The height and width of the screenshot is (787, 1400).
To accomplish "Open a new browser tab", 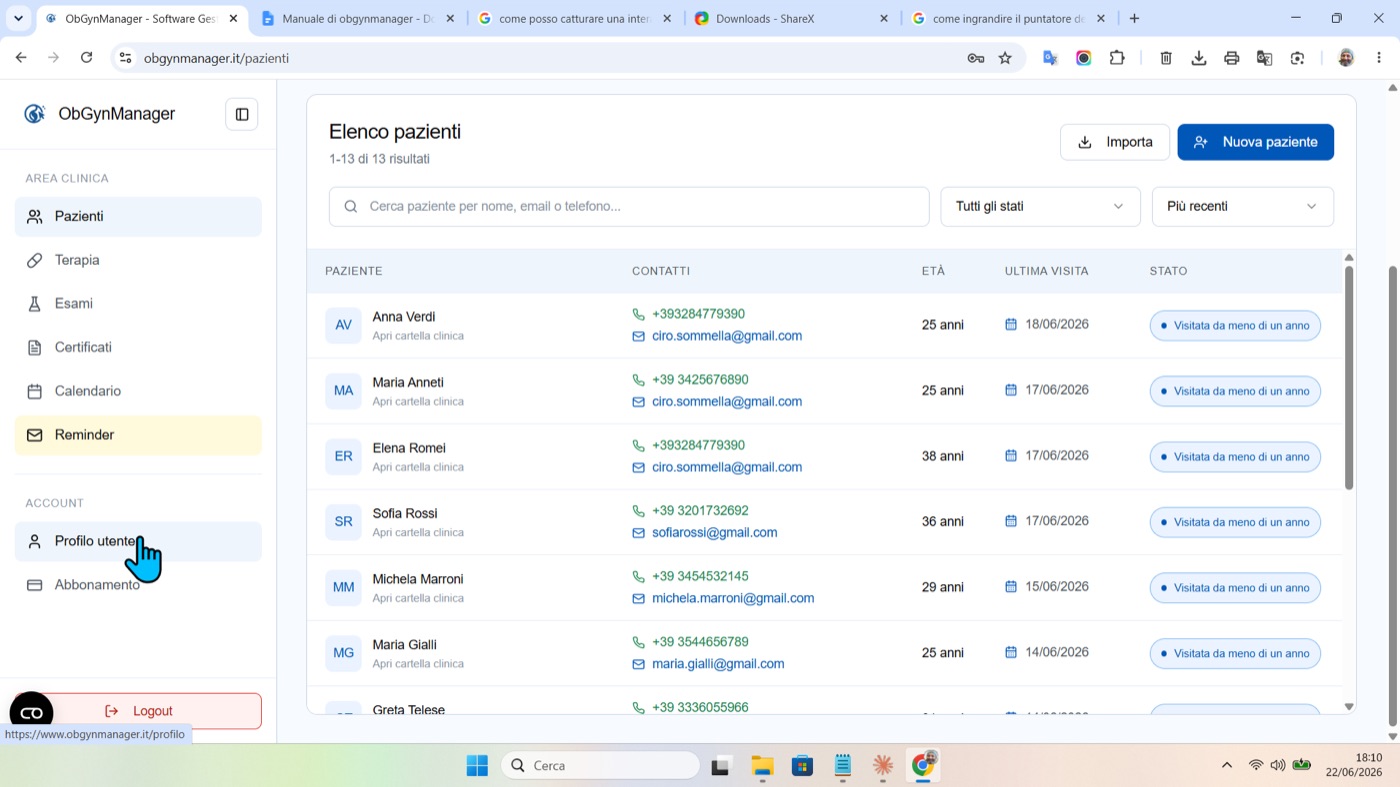I will [1134, 18].
